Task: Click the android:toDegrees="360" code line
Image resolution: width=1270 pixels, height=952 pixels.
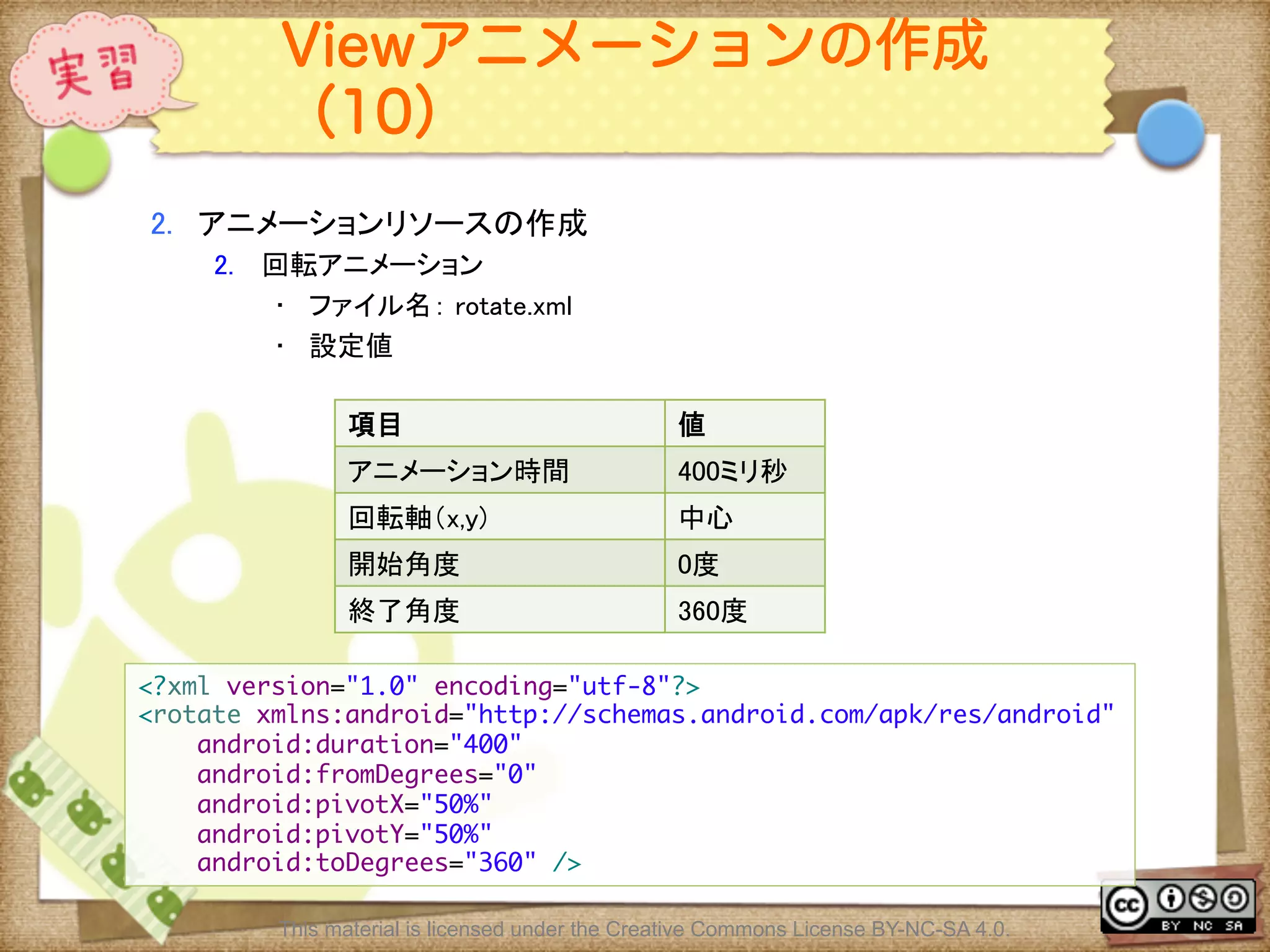Action: [x=366, y=863]
